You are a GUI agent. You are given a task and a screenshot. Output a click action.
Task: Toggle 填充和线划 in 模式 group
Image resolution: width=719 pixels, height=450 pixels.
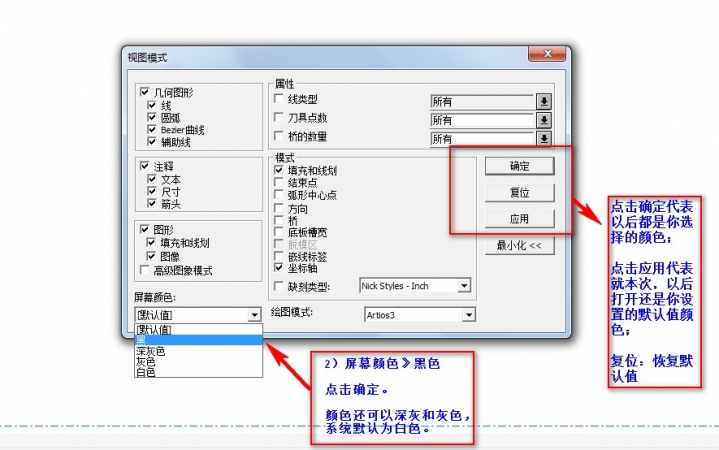pos(278,170)
